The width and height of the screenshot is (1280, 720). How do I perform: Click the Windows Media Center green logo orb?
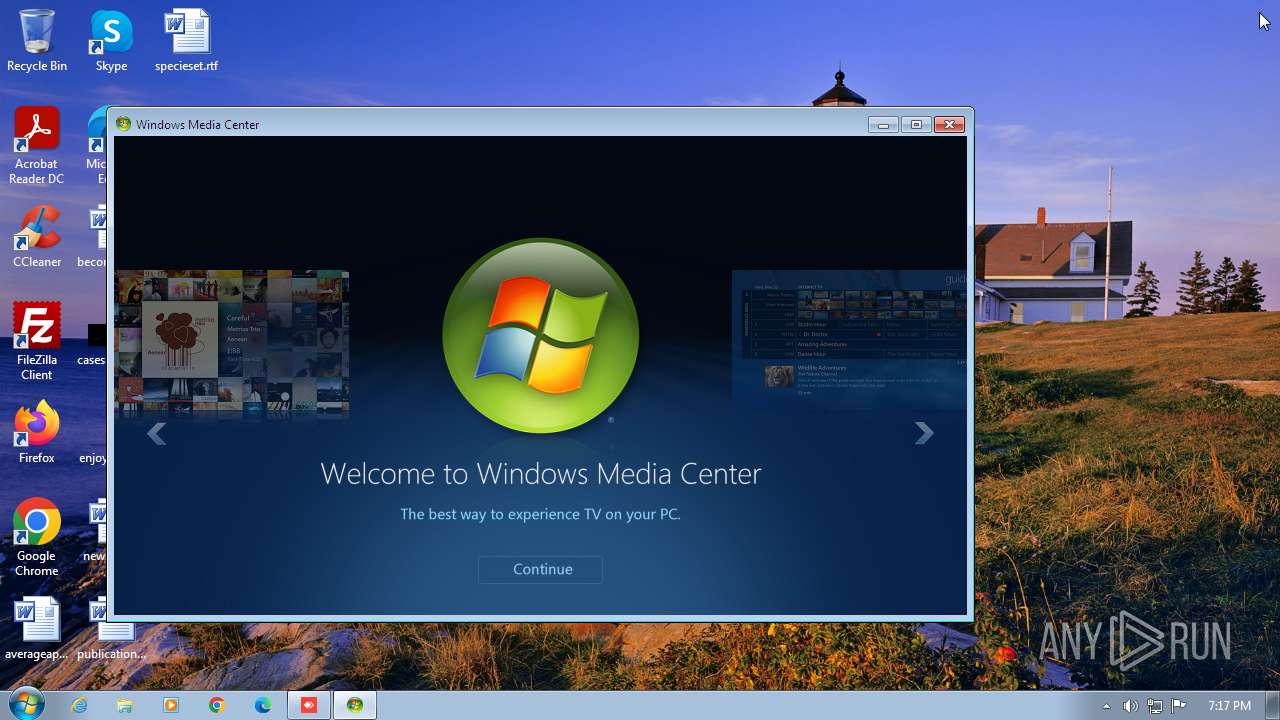[x=540, y=336]
